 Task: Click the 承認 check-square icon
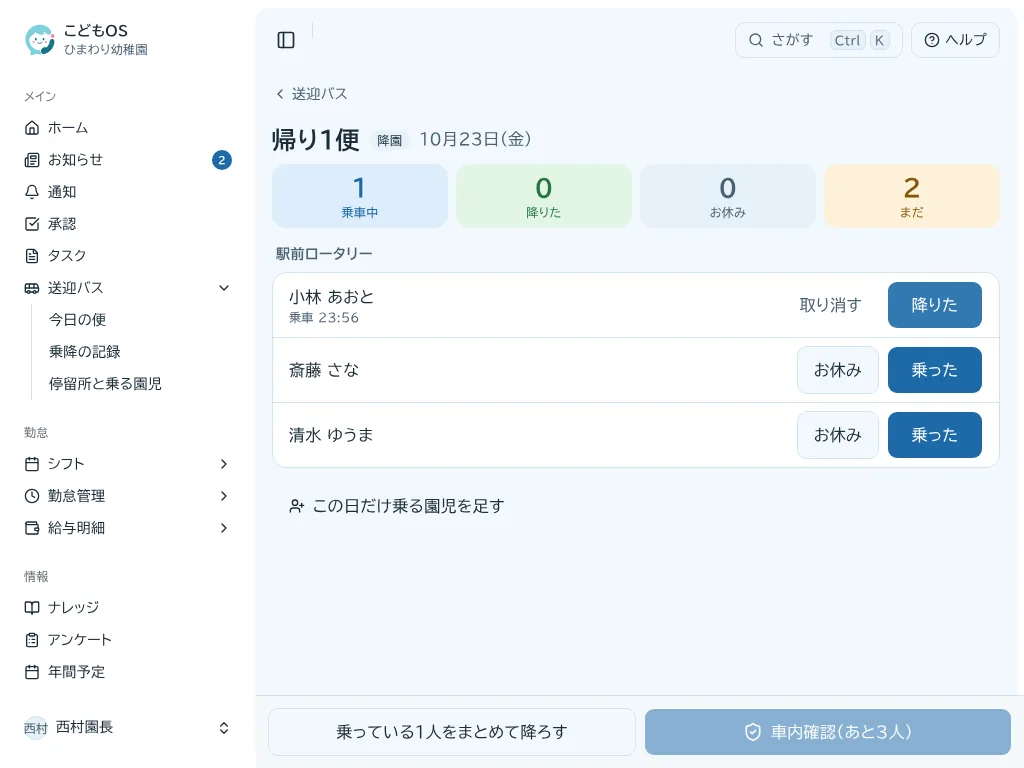coord(32,224)
